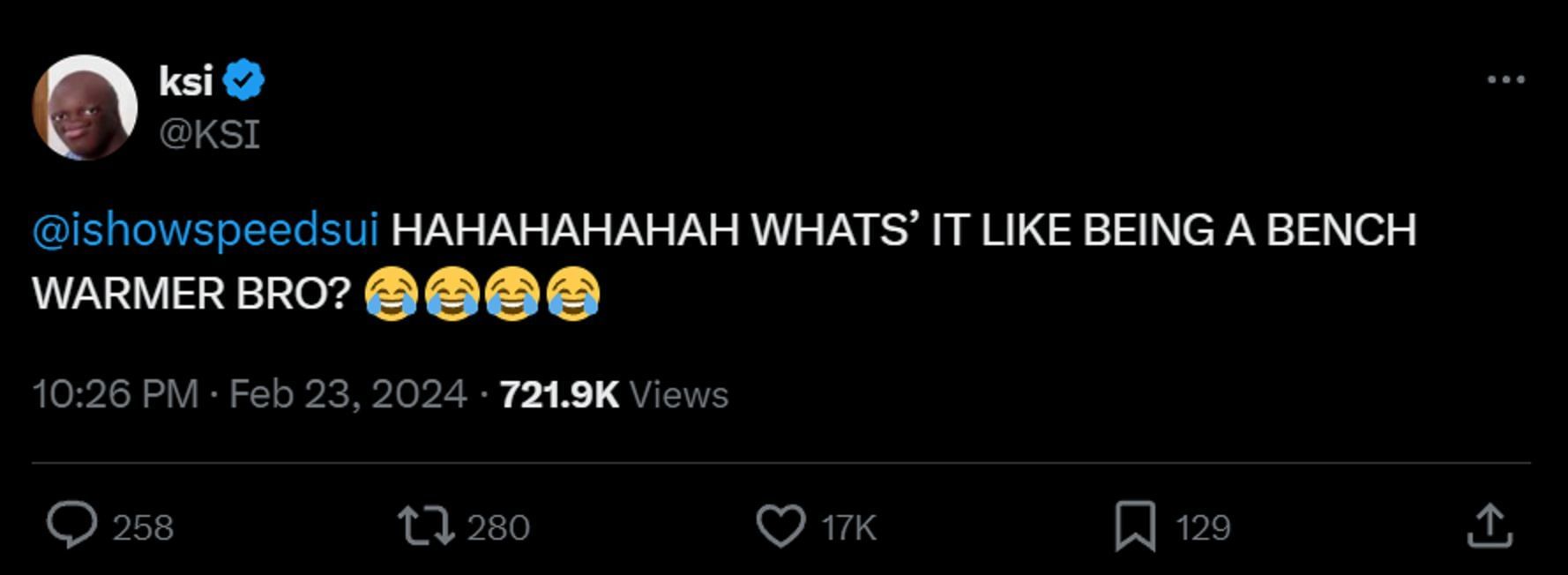The width and height of the screenshot is (1568, 575).
Task: Click the repost arrows icon
Action: click(x=426, y=526)
